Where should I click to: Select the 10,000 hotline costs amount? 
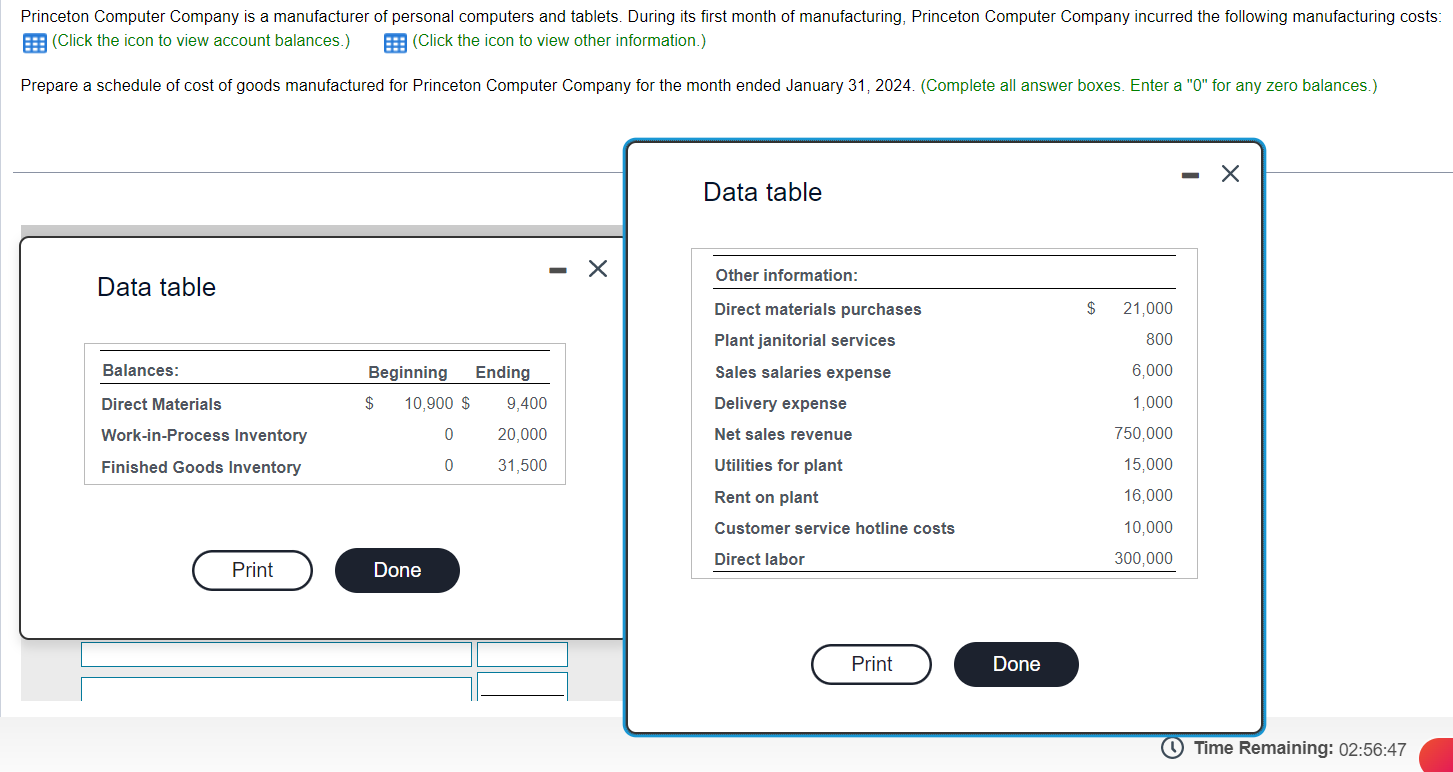point(1148,528)
